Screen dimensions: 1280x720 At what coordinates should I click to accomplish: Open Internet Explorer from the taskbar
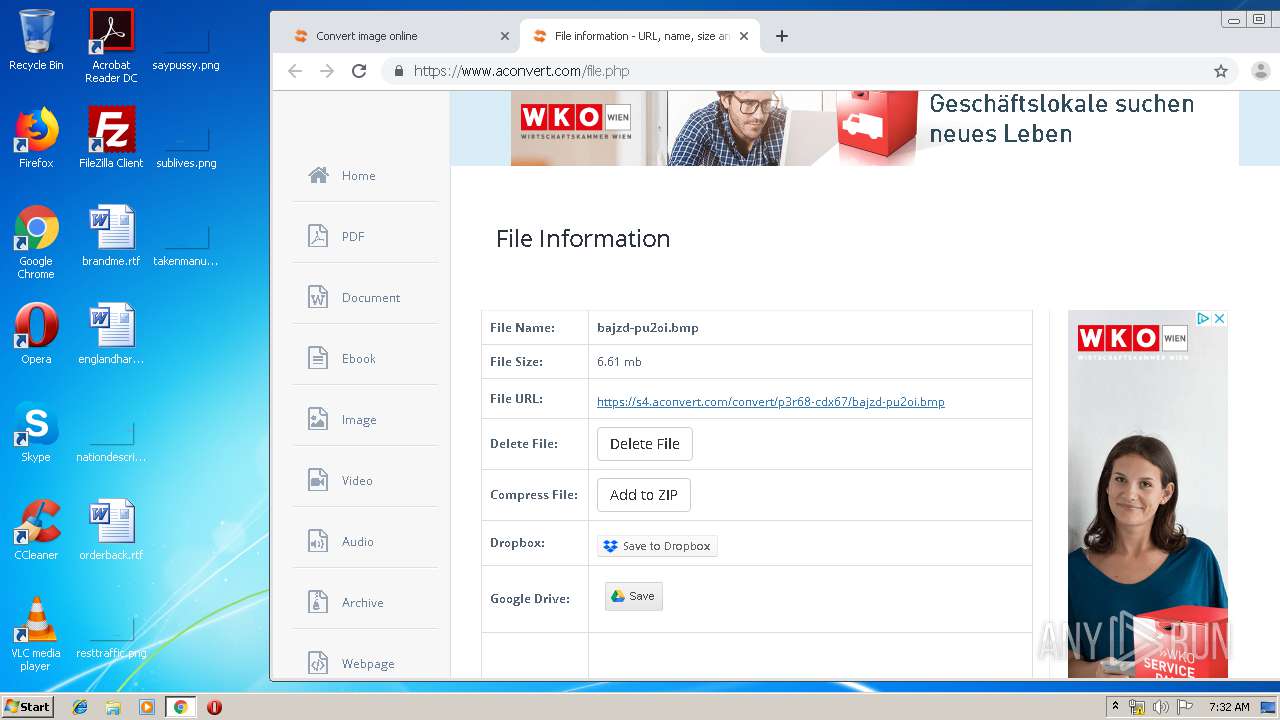(x=80, y=707)
